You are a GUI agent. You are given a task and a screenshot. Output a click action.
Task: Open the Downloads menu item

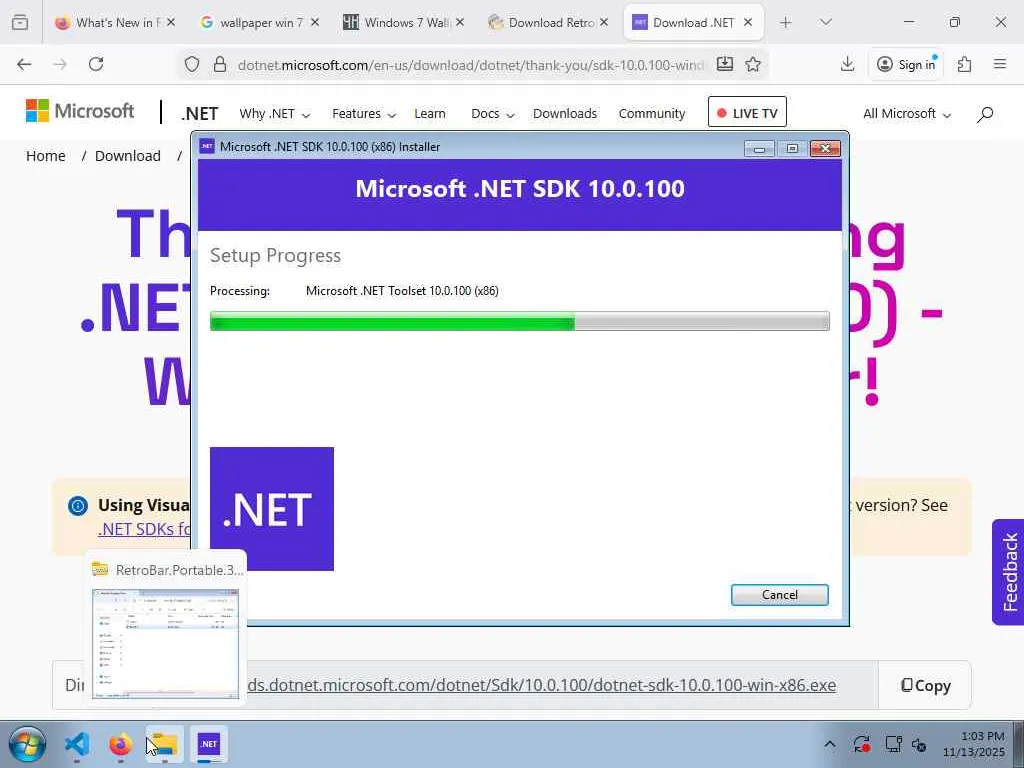(565, 114)
